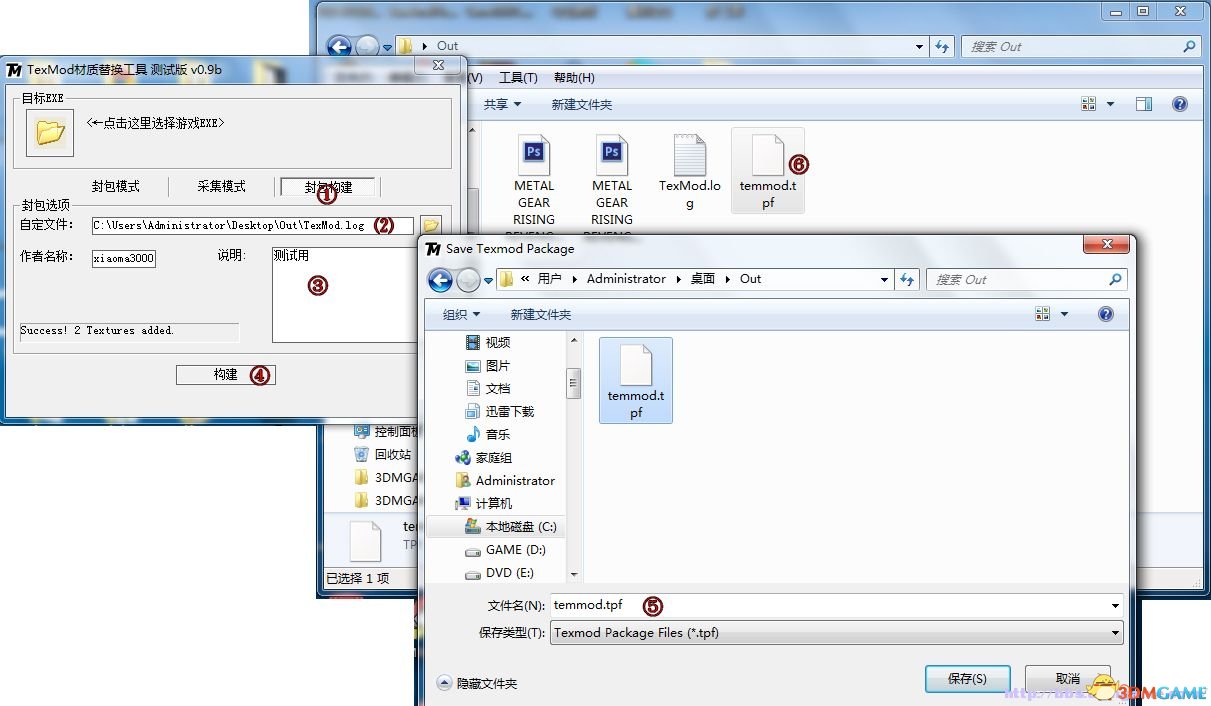1211x706 pixels.
Task: Click the 自定文件 path field in TexMod
Action: (x=252, y=226)
